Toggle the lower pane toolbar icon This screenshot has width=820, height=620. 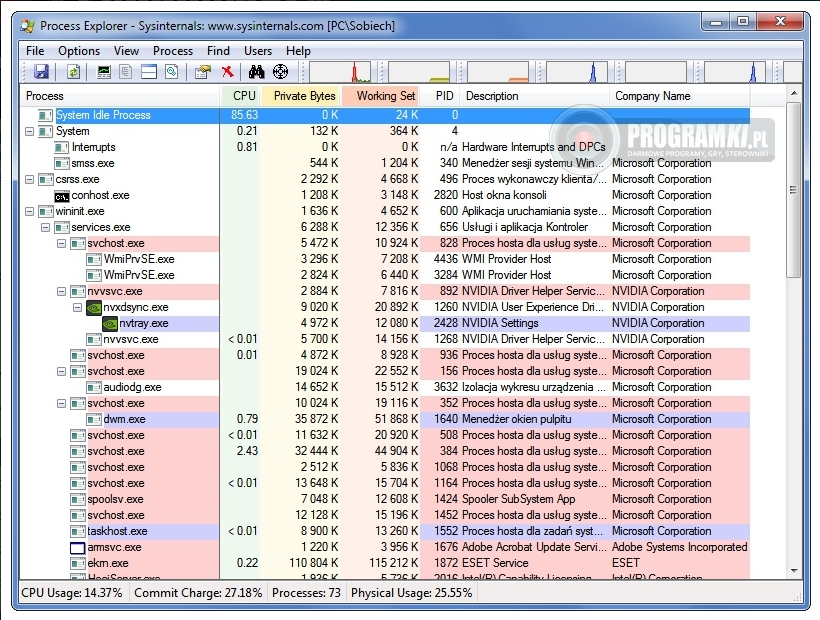coord(149,72)
